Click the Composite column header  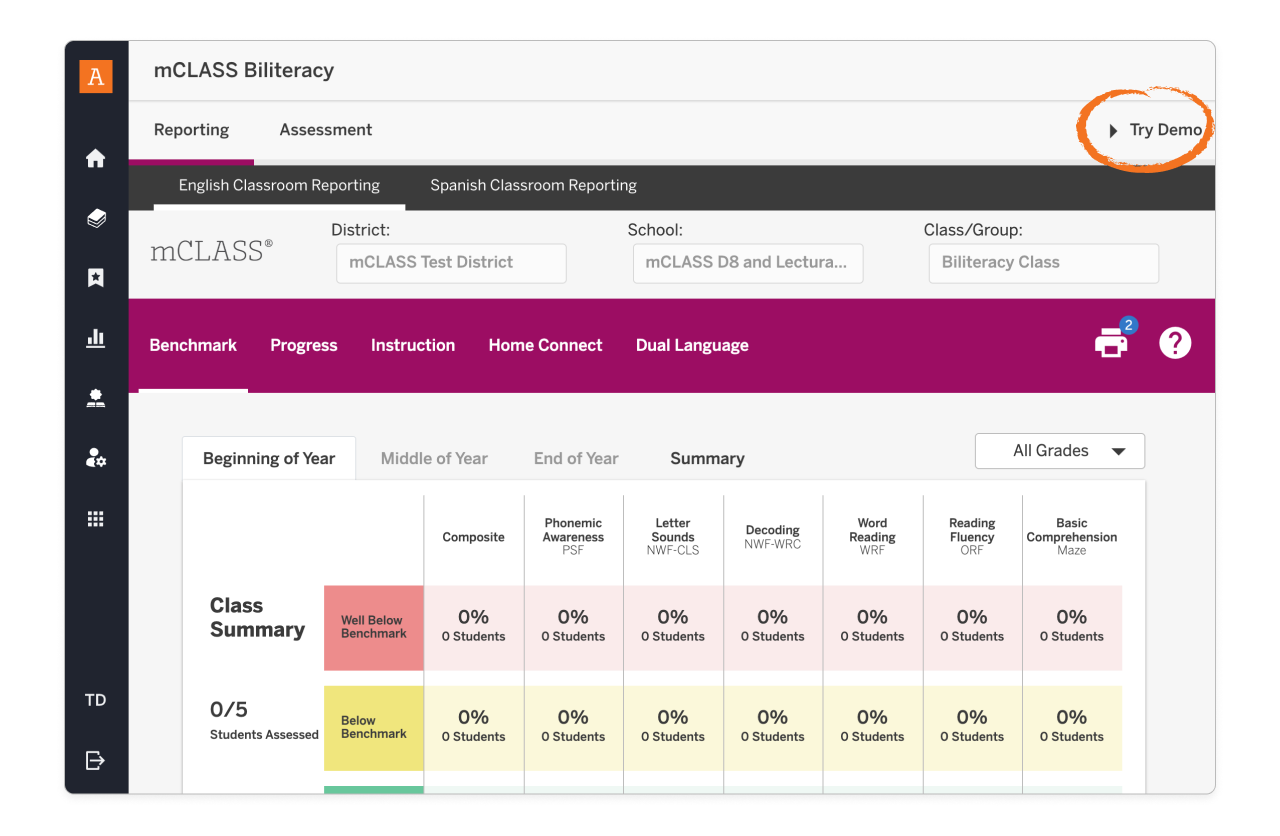click(474, 537)
